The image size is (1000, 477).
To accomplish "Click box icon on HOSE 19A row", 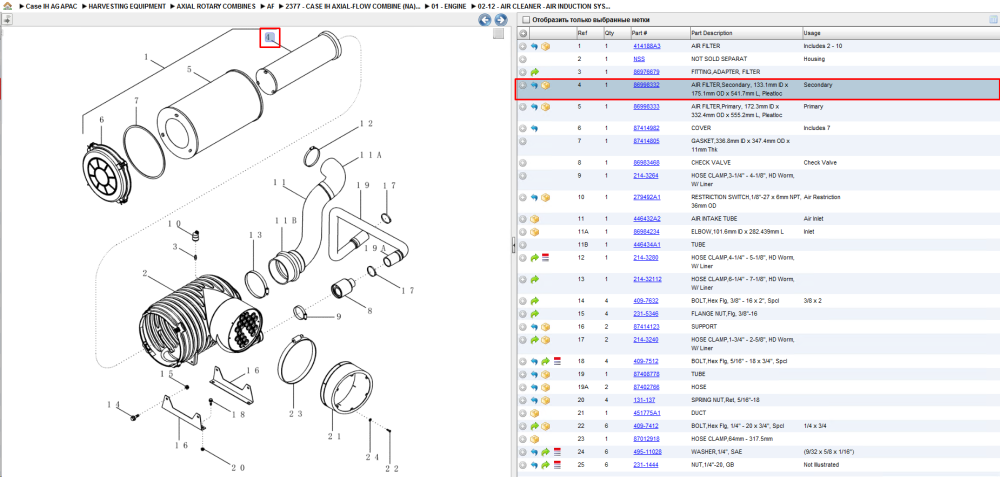I will point(546,387).
